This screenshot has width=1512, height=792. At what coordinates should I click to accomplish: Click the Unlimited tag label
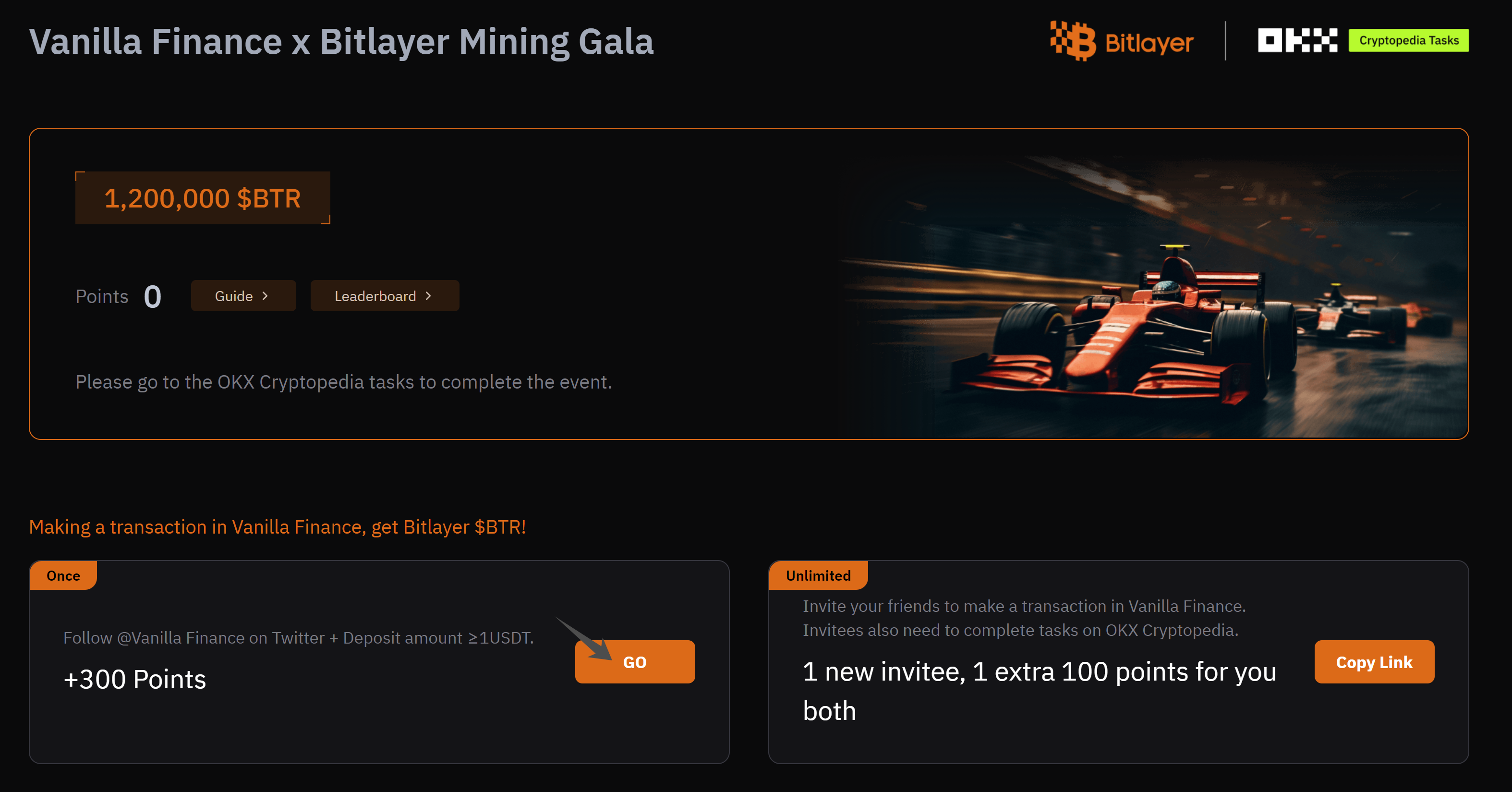[818, 575]
